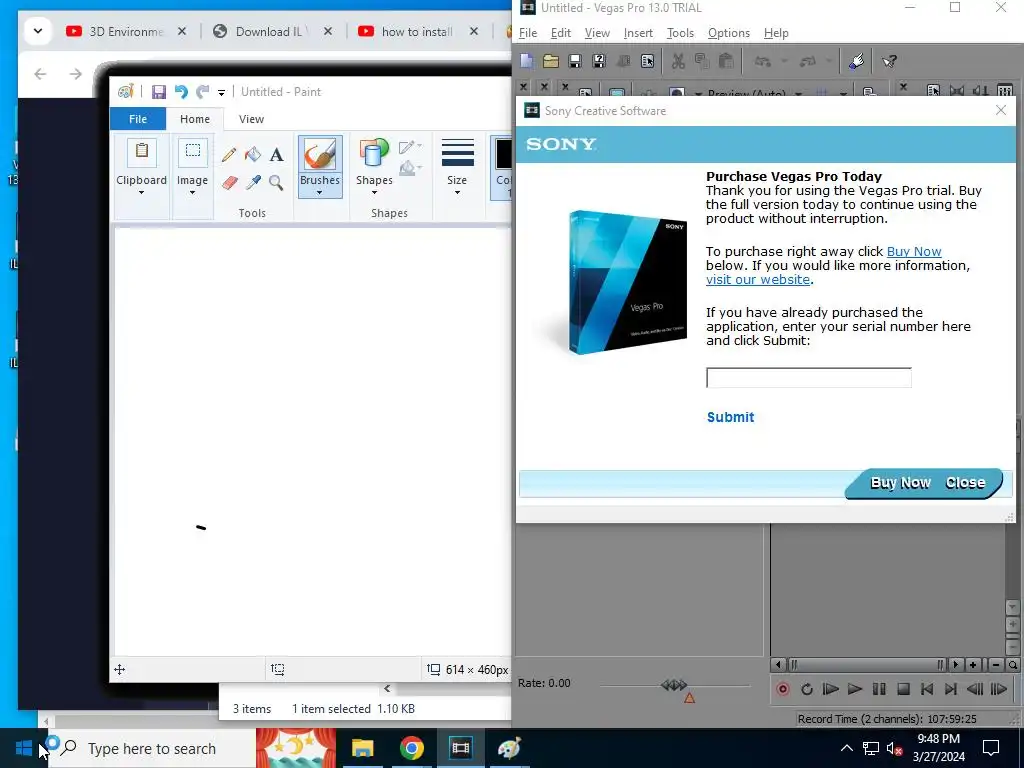Open the Insert menu in Vegas Pro
The width and height of the screenshot is (1024, 768).
pyautogui.click(x=638, y=33)
